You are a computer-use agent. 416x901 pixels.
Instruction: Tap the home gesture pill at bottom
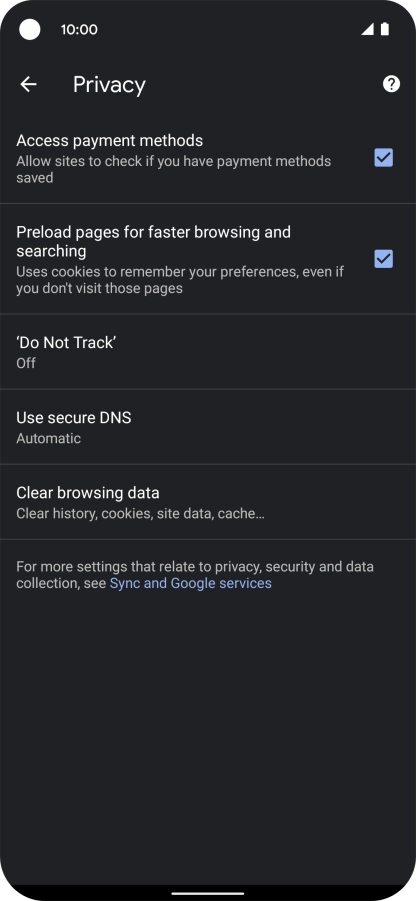(207, 894)
